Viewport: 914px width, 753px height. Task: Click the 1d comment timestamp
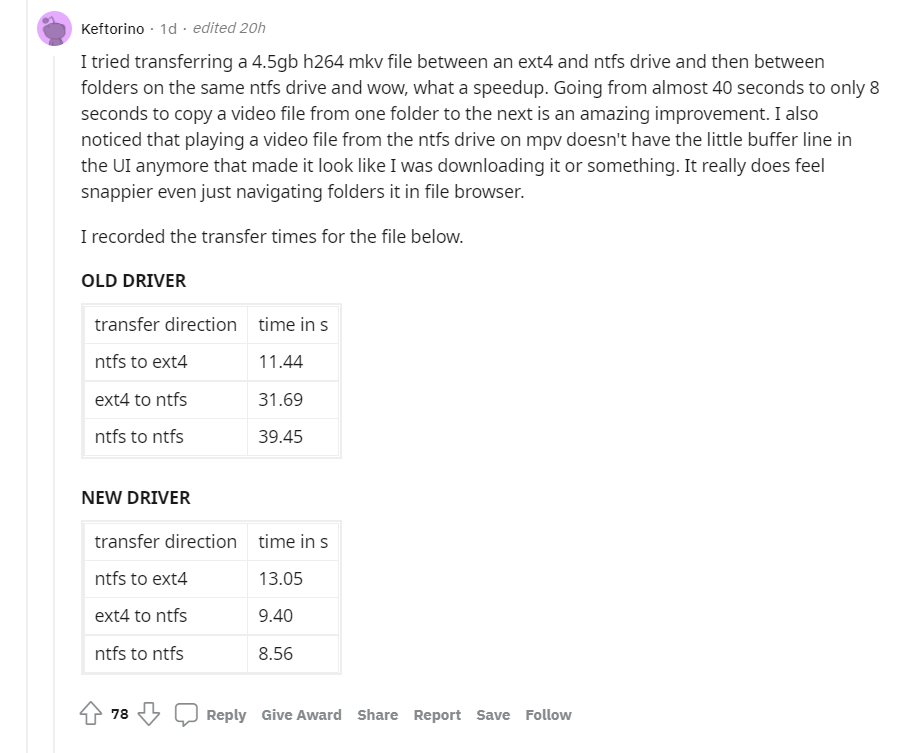(x=168, y=28)
